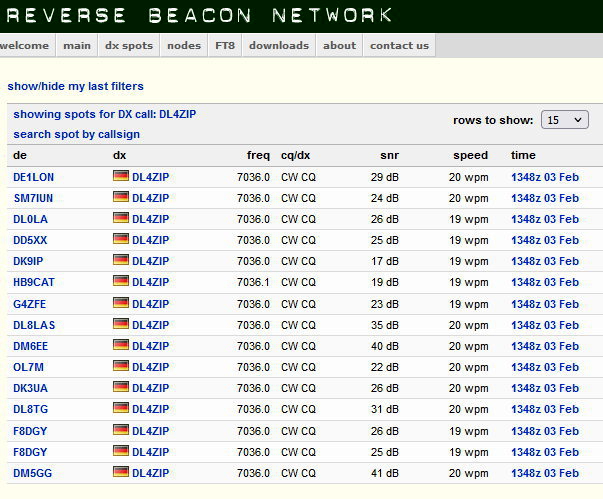
Task: Click the speed column header
Action: click(x=470, y=155)
